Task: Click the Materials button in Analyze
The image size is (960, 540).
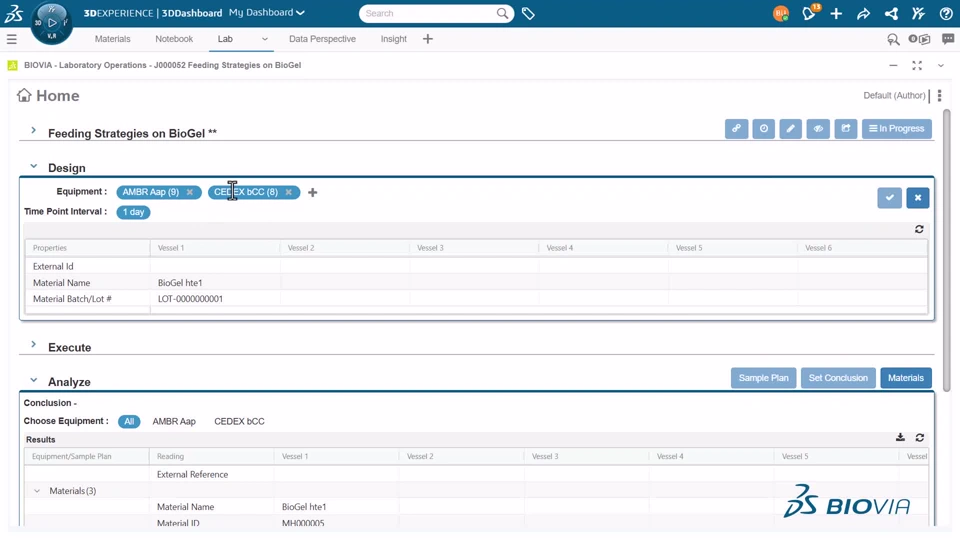Action: coord(906,378)
